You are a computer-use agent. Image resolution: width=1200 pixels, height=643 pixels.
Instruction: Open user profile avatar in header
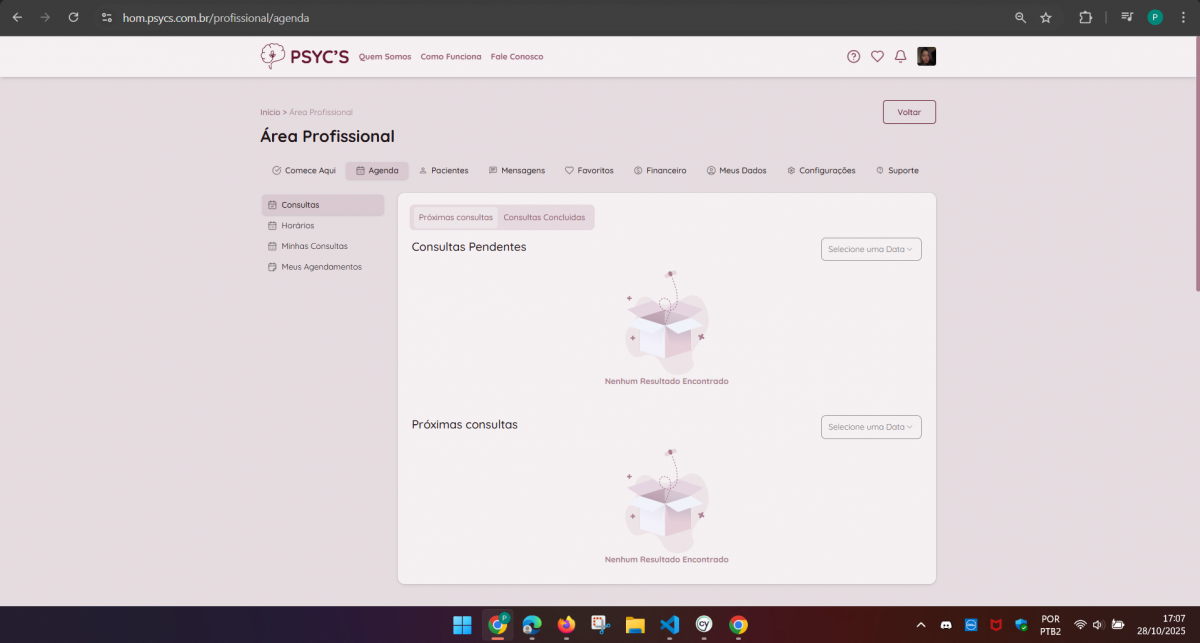pos(926,57)
